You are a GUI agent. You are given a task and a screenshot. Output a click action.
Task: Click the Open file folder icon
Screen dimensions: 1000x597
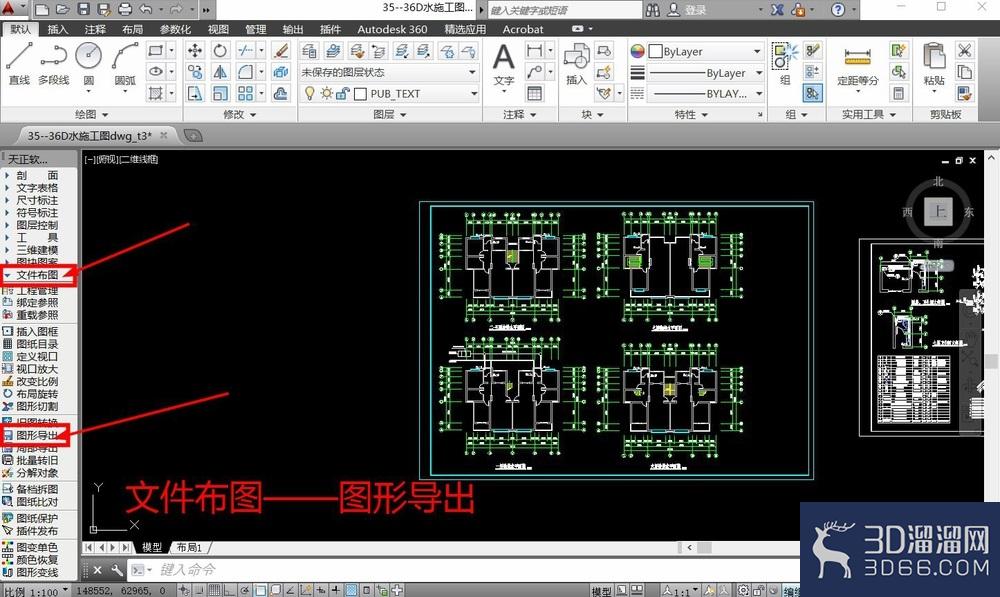(x=62, y=9)
